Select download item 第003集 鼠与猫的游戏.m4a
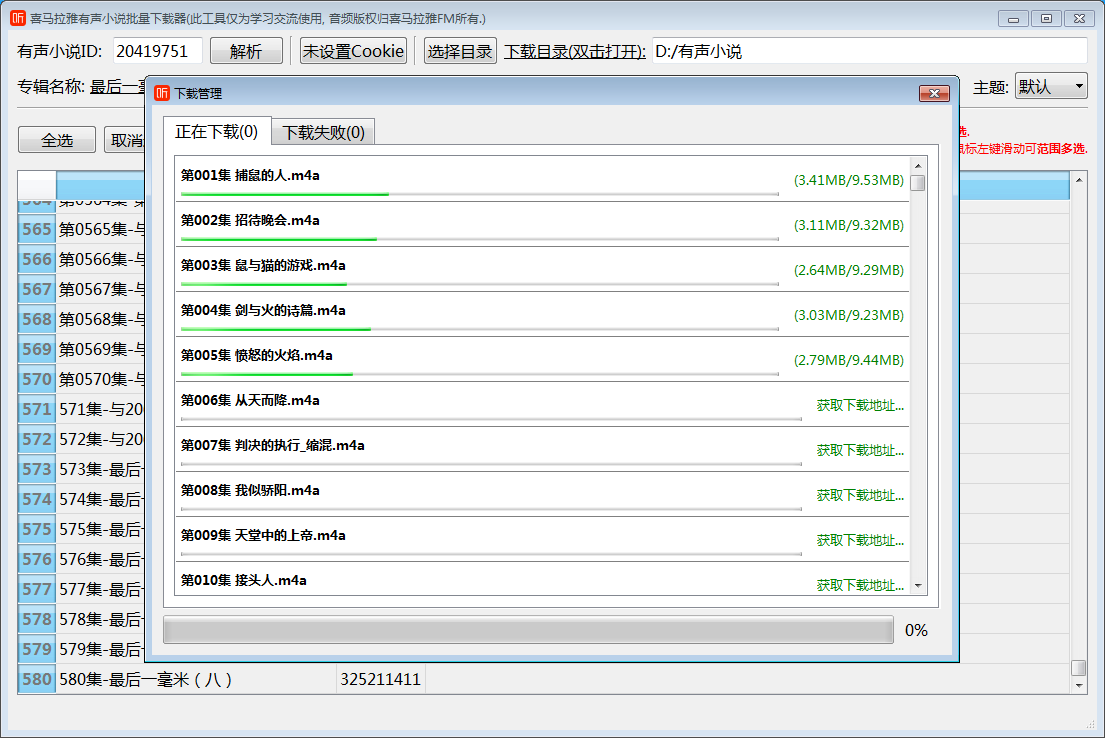This screenshot has width=1105, height=738. tap(542, 269)
